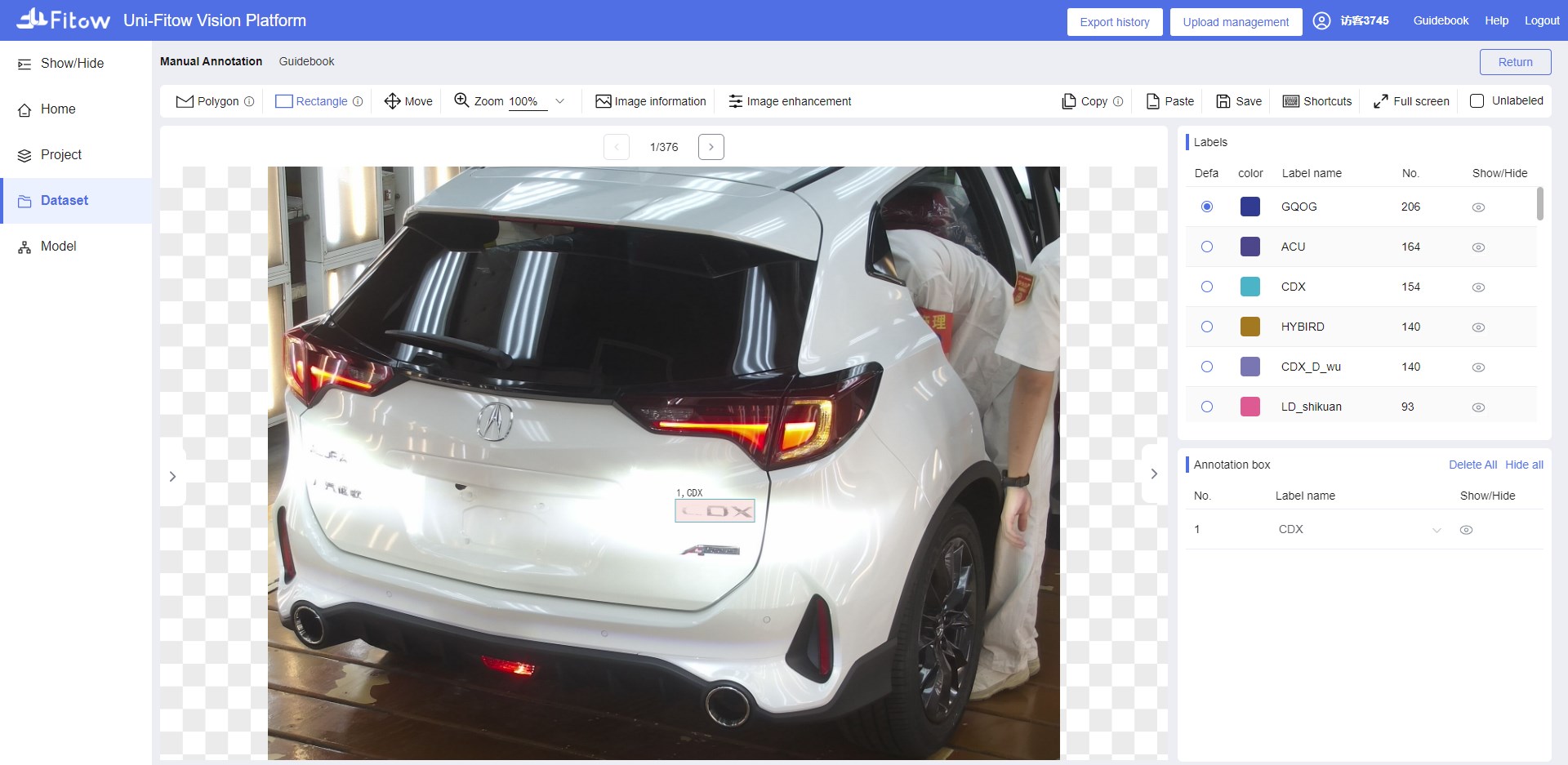1568x765 pixels.
Task: Open Image information
Action: (x=651, y=101)
